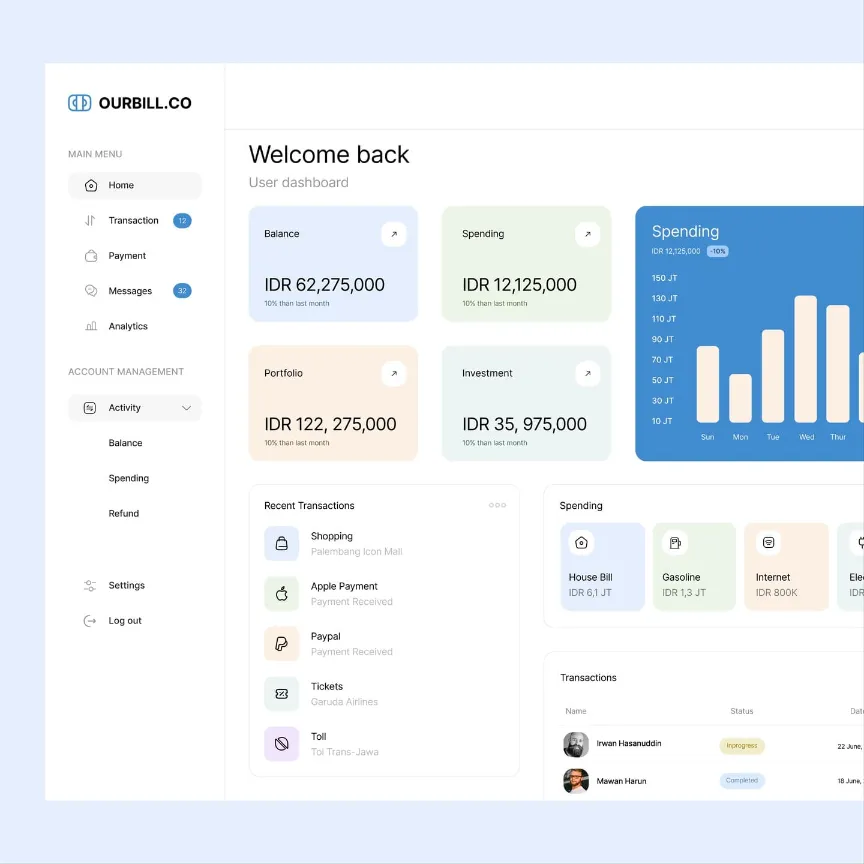Image resolution: width=864 pixels, height=864 pixels.
Task: Open Balance card arrow icon
Action: [x=394, y=234]
